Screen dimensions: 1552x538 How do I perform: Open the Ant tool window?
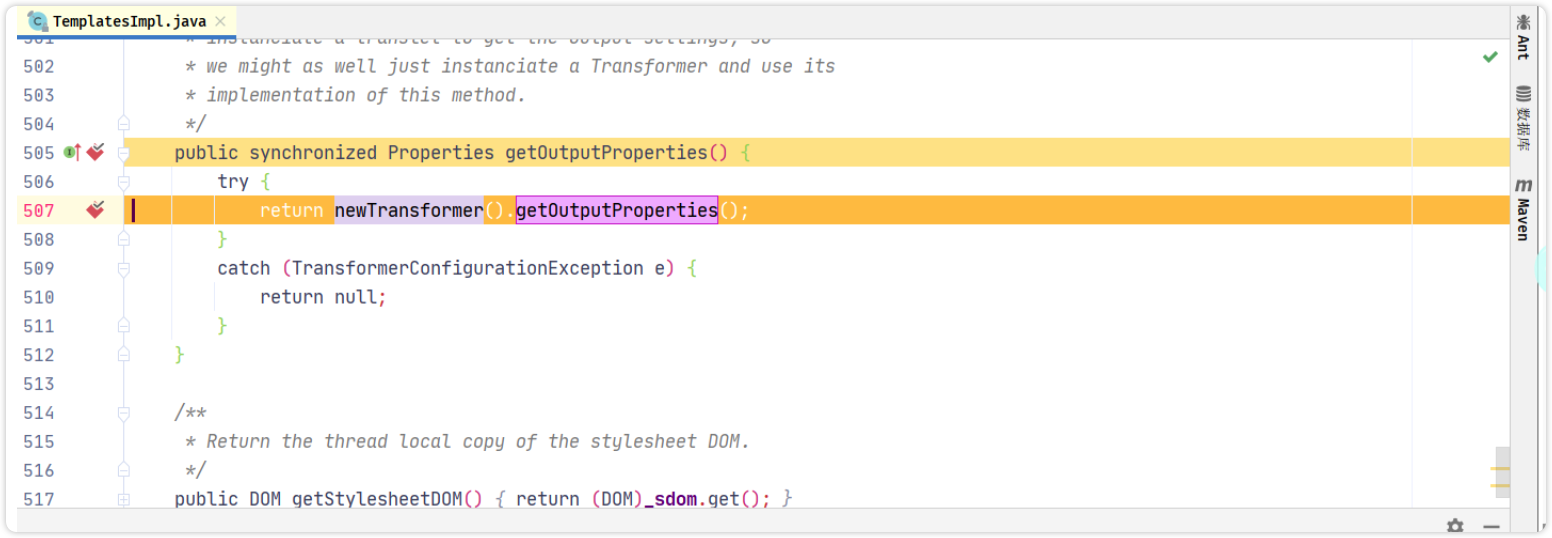pos(1523,38)
